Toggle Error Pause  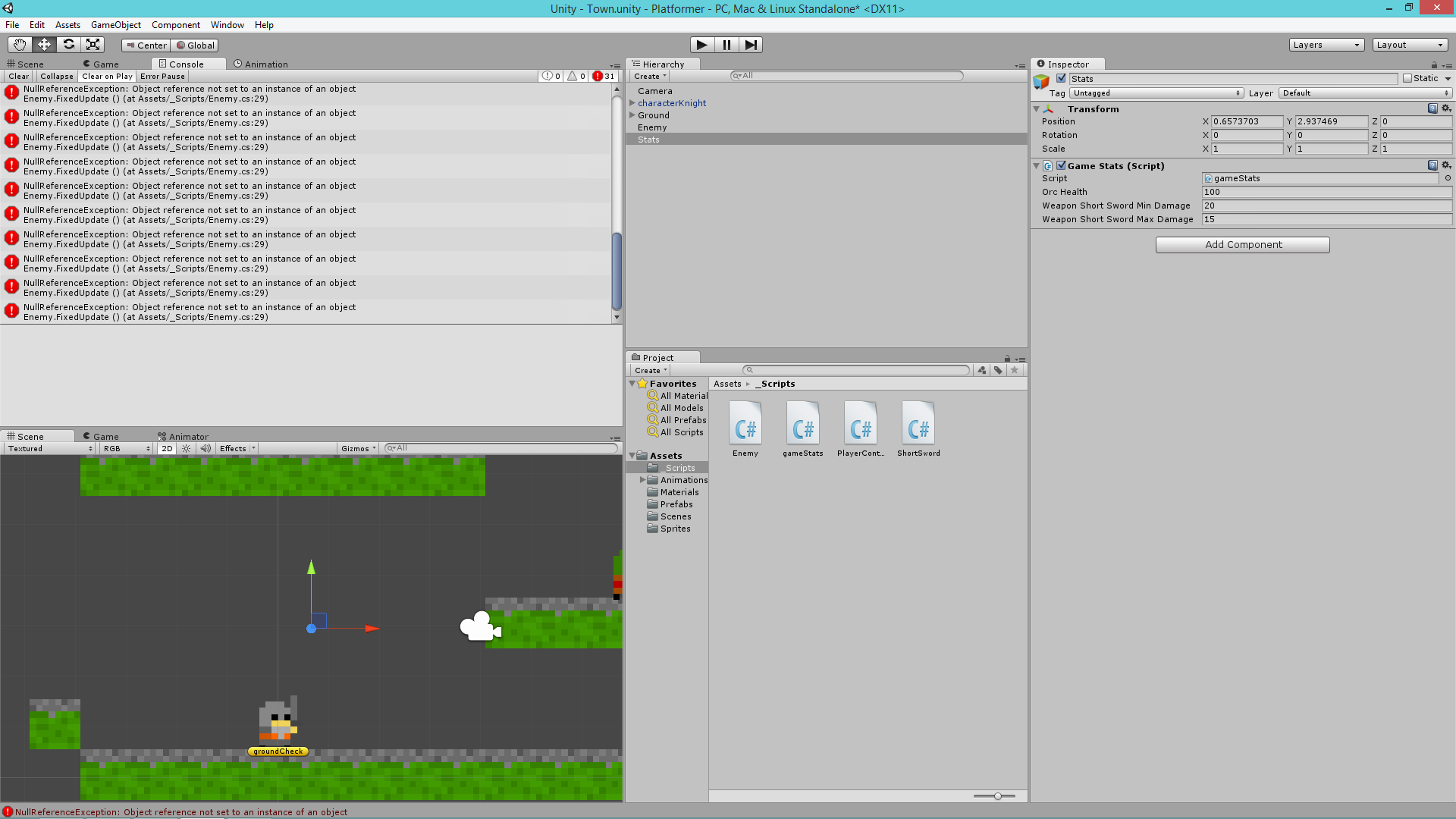click(162, 76)
